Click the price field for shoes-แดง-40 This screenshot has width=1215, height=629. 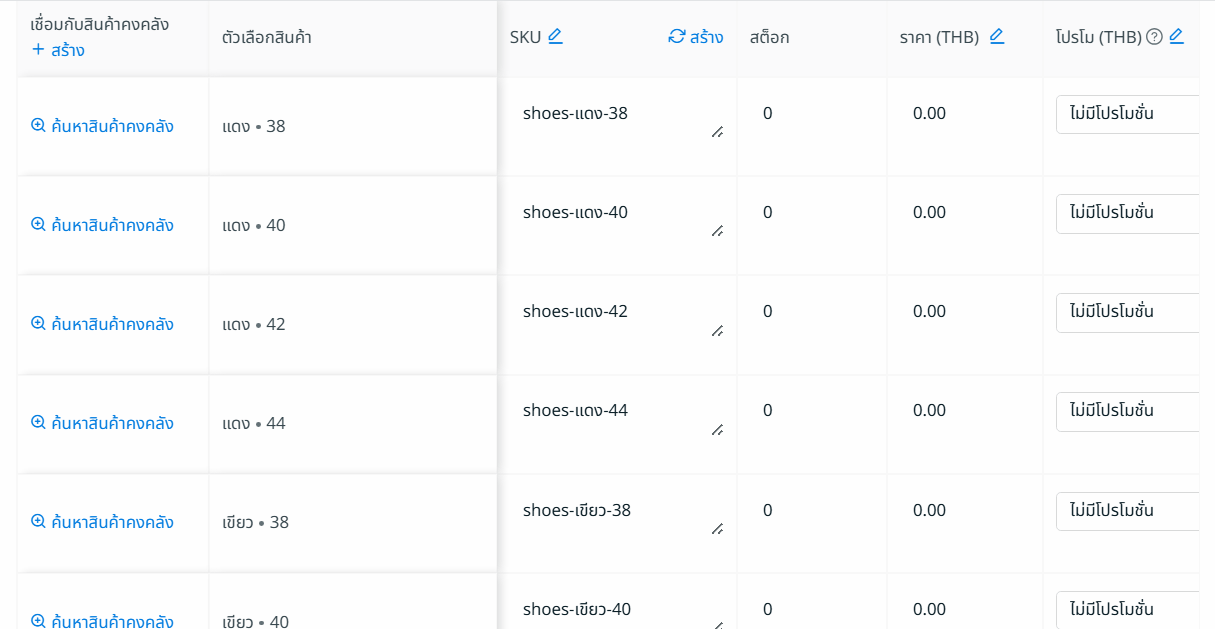pyautogui.click(x=960, y=213)
